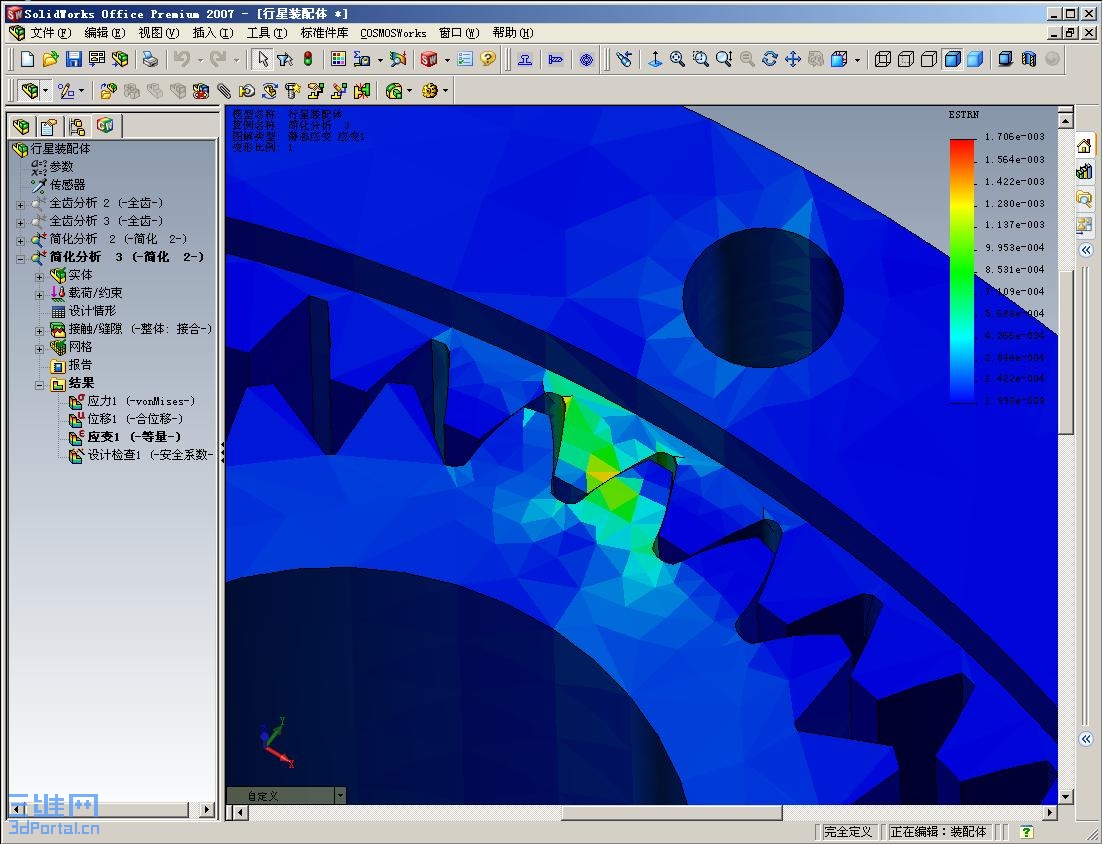Screen dimensions: 1102x844
Task: Expand the 网格 node
Action: pos(39,349)
